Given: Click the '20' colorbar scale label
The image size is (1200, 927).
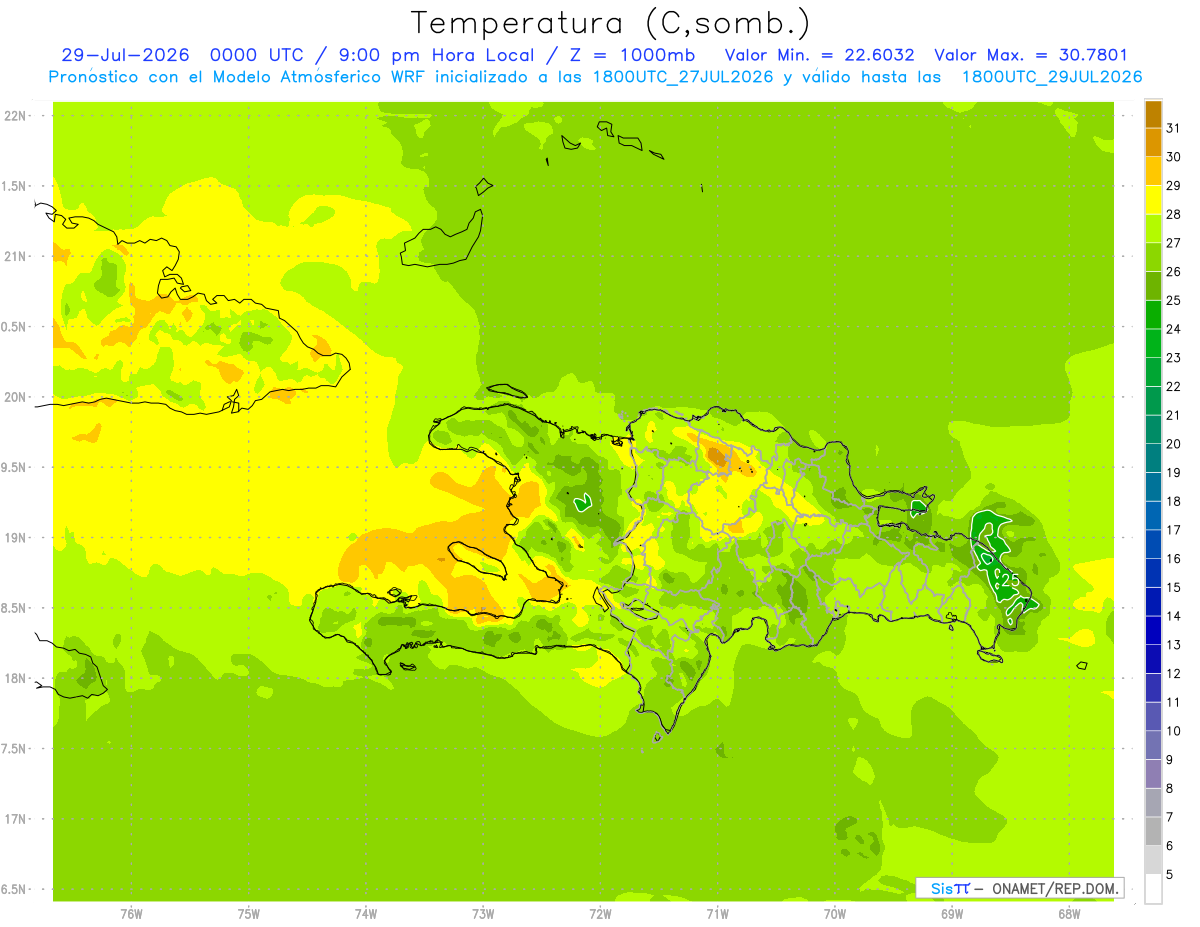Looking at the screenshot, I should (1174, 443).
